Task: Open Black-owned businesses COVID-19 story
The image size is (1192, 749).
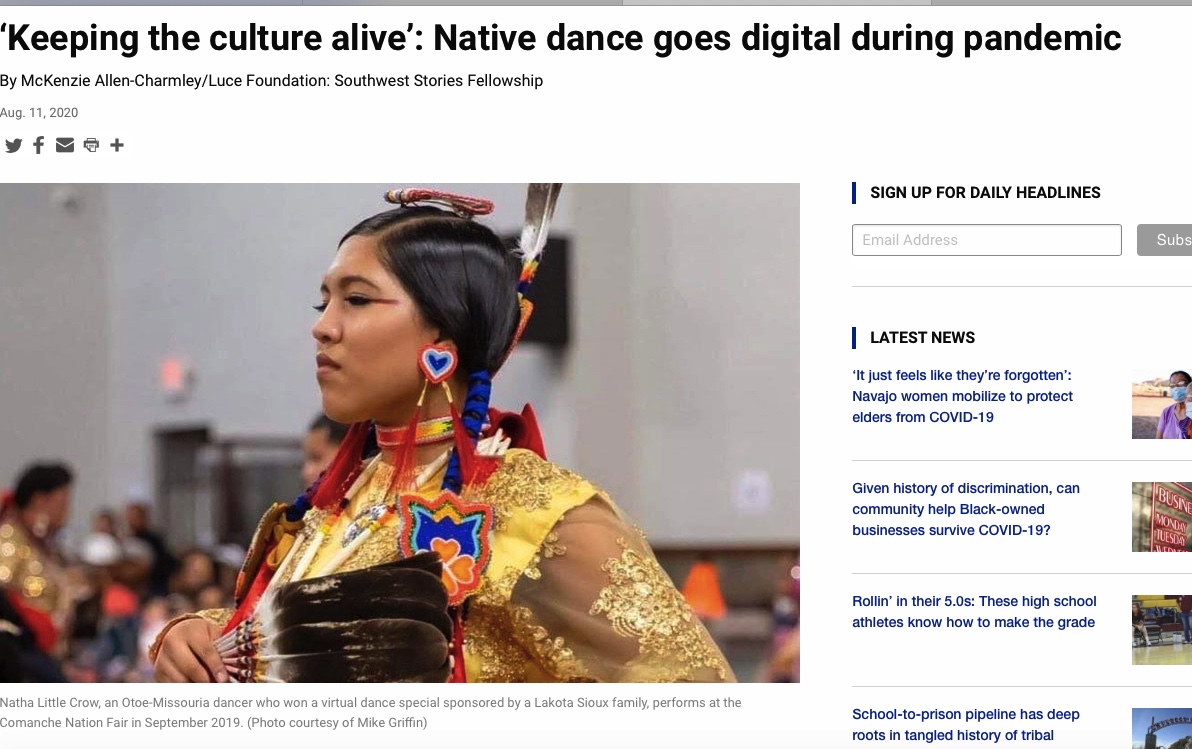Action: click(965, 509)
